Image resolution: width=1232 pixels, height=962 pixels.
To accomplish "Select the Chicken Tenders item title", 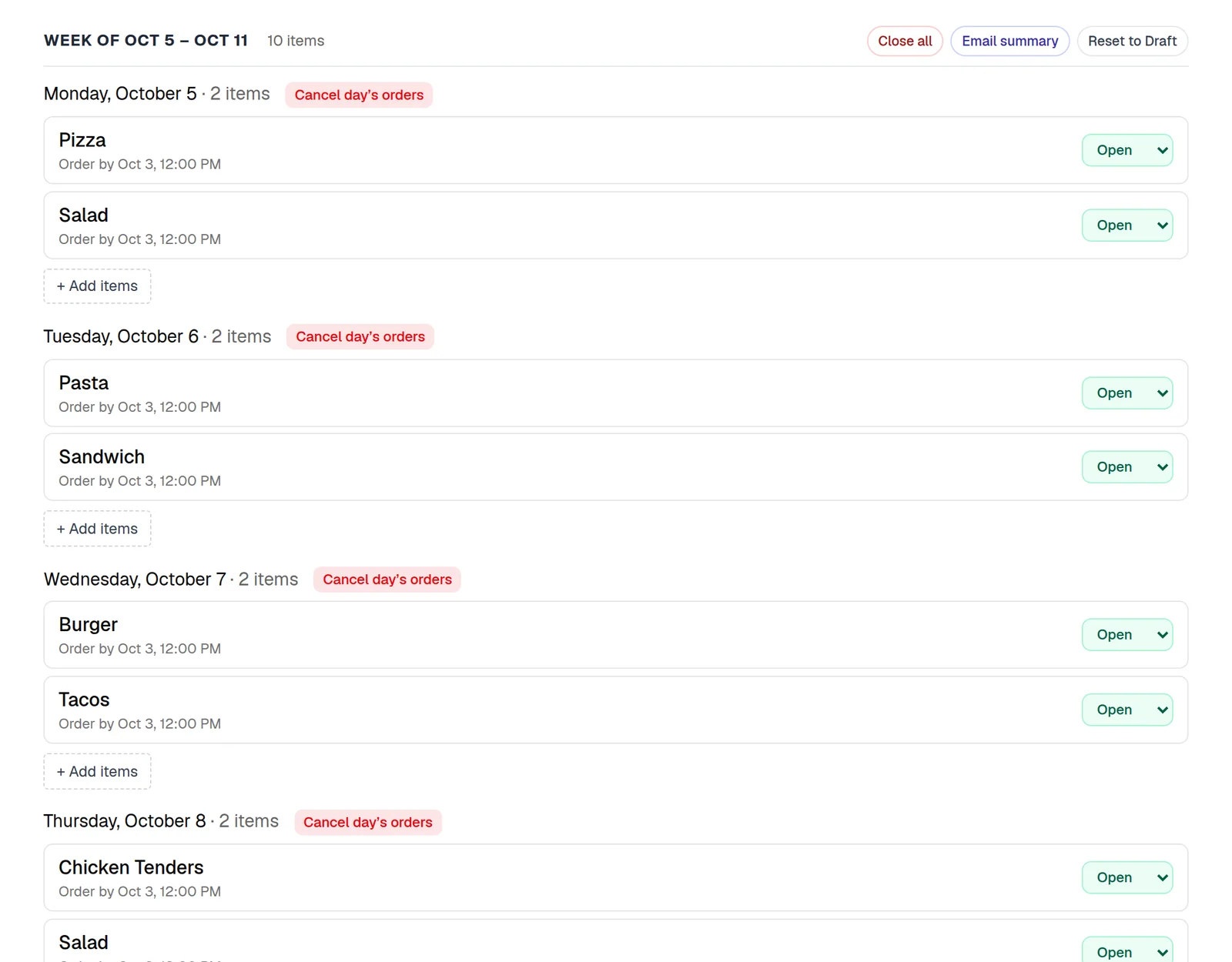I will [131, 867].
